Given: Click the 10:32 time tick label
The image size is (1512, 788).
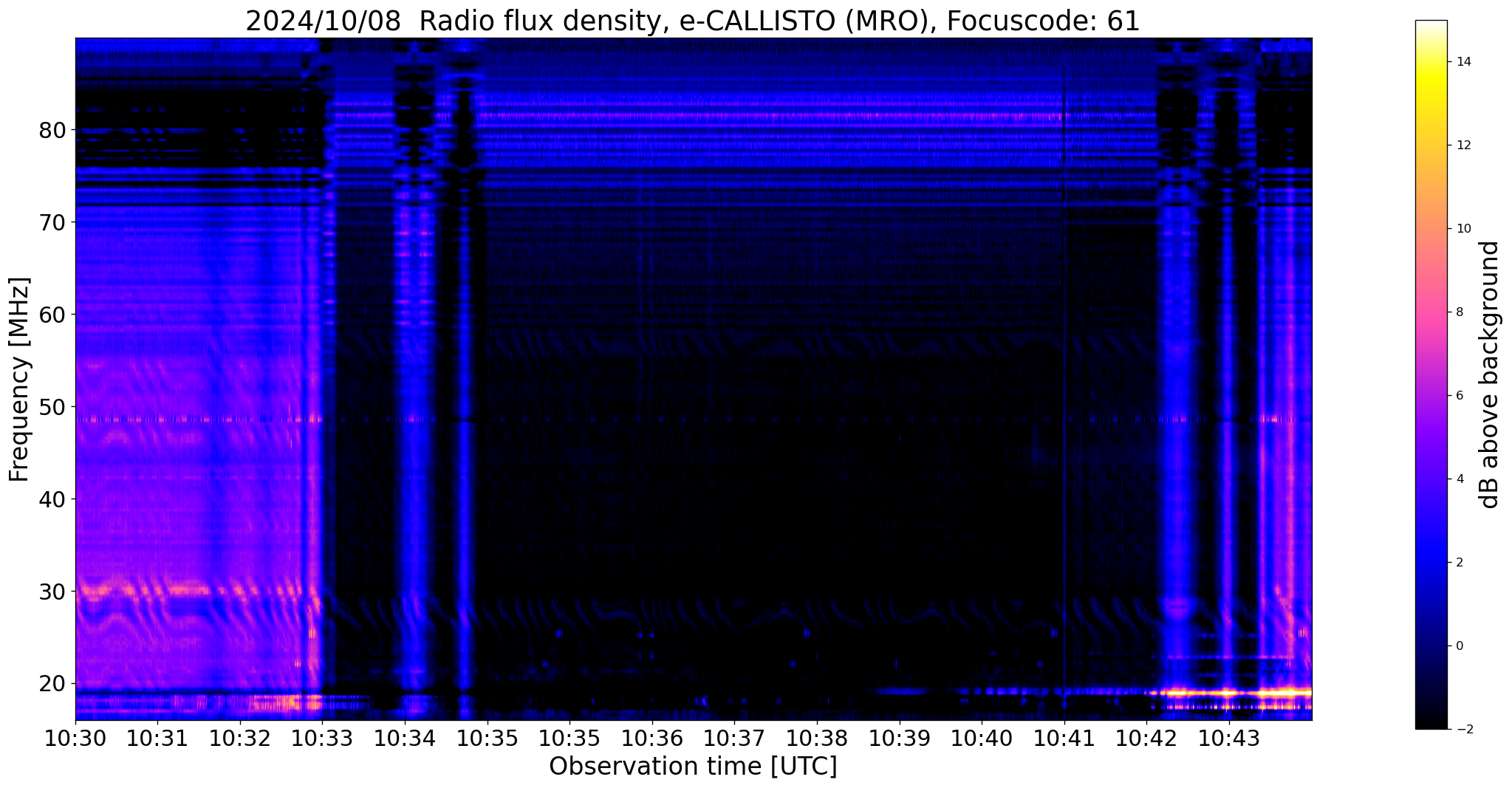Looking at the screenshot, I should click(x=240, y=738).
